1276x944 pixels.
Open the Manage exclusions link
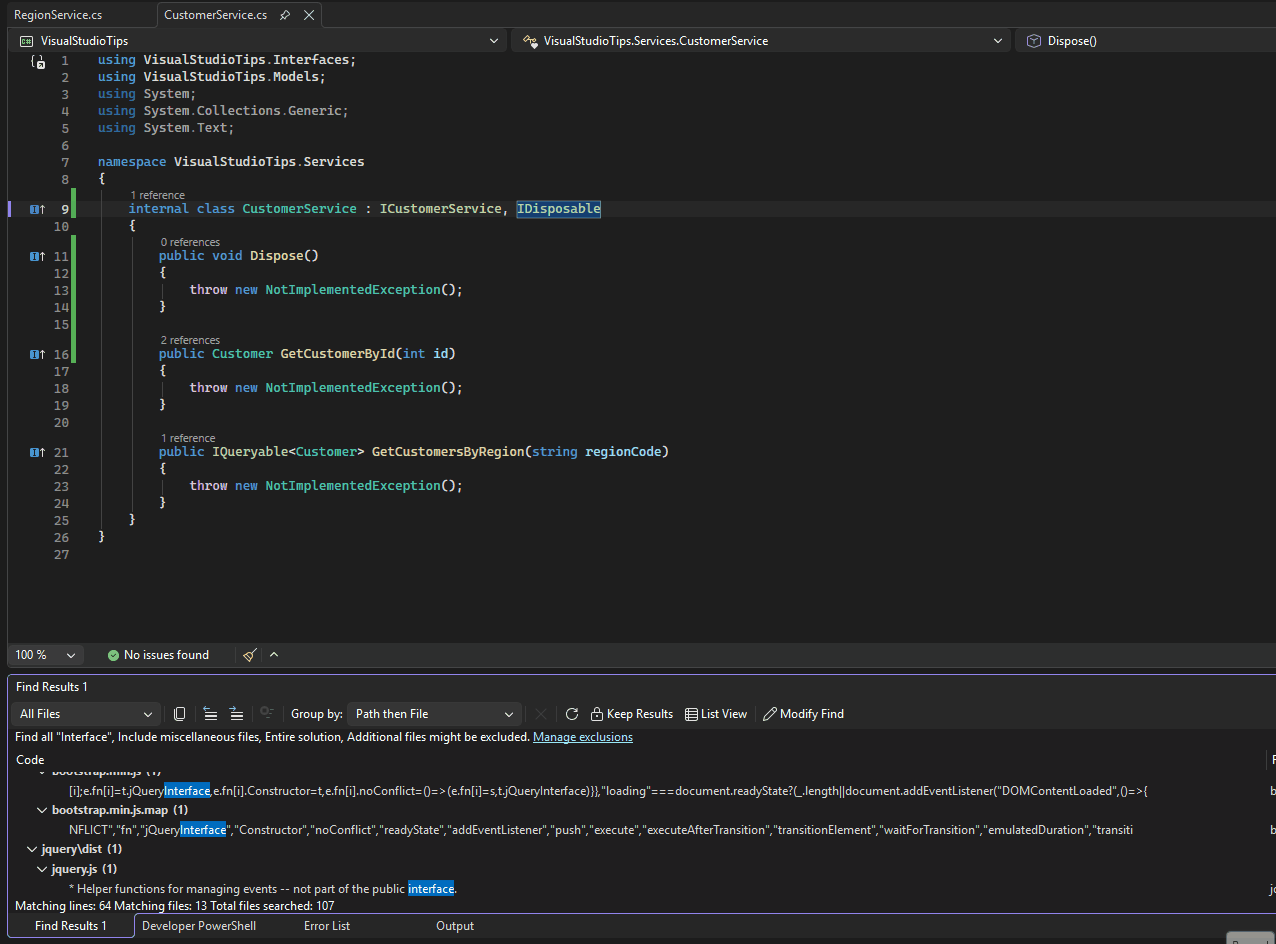[583, 737]
